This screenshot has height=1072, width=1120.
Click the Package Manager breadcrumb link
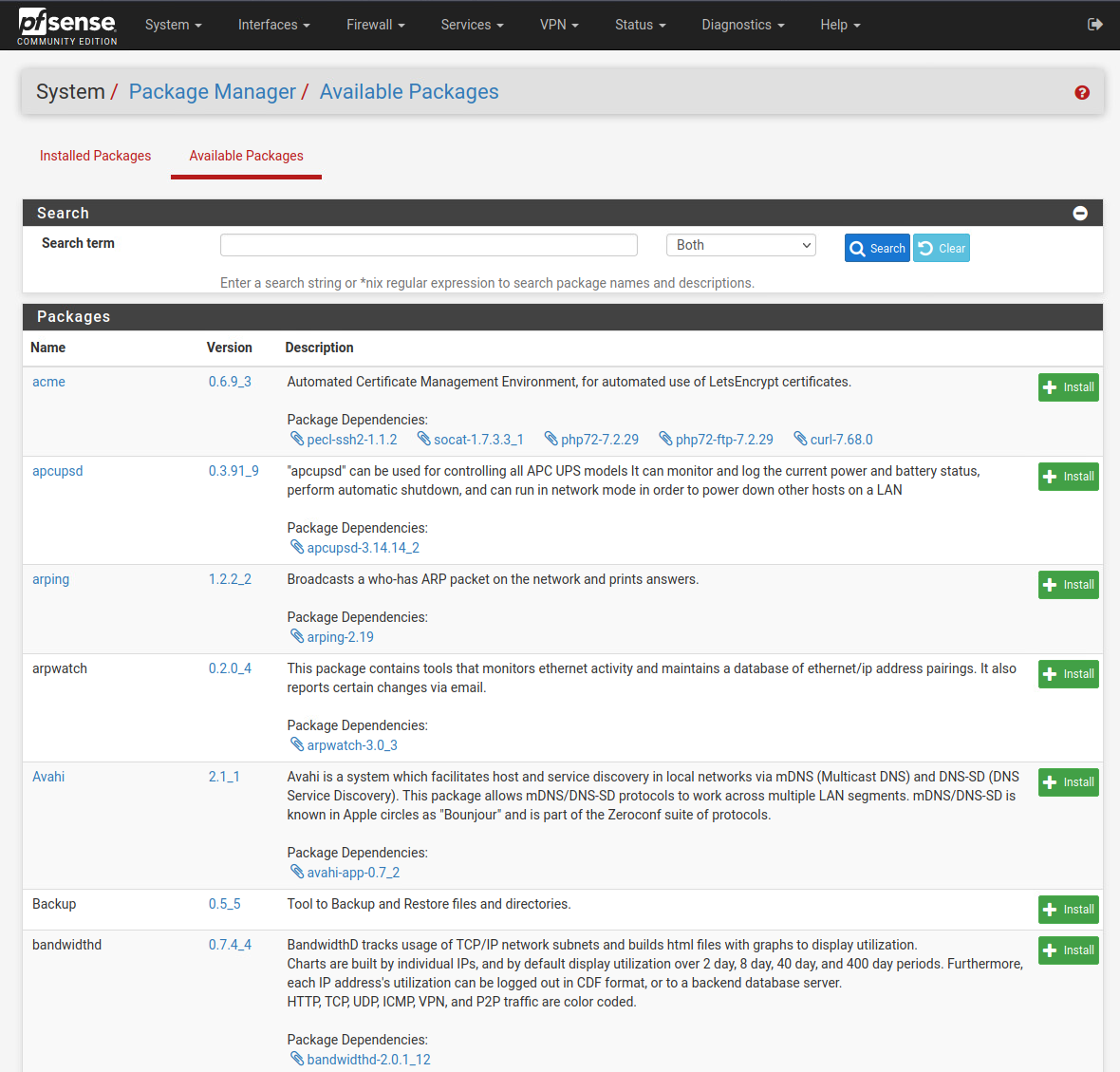coord(213,91)
